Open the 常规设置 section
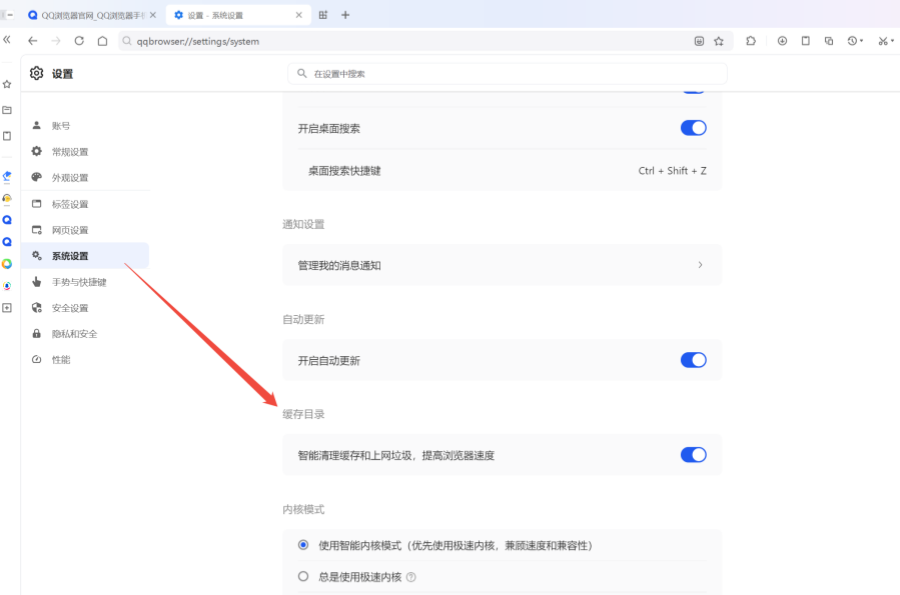 pos(85,151)
